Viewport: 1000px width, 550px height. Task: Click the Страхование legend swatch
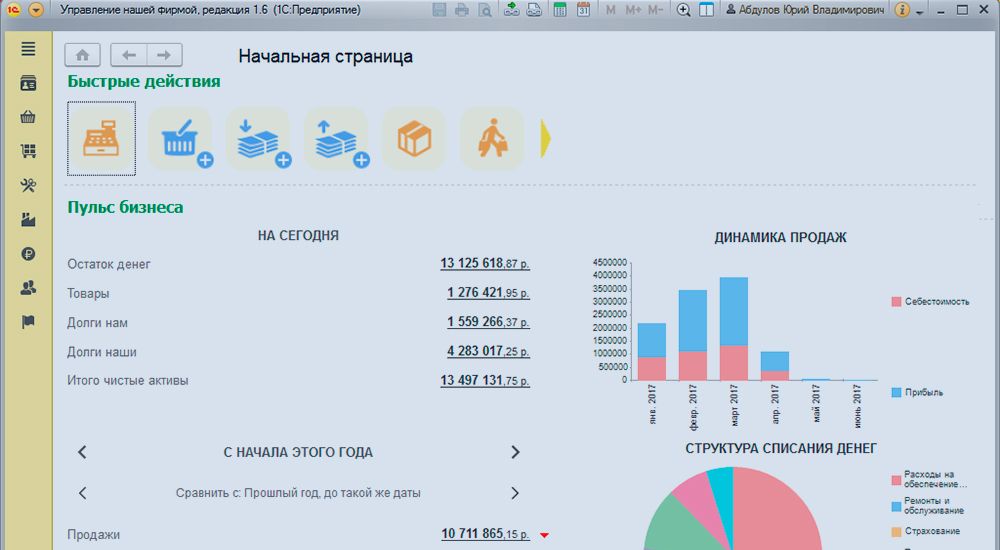click(896, 531)
